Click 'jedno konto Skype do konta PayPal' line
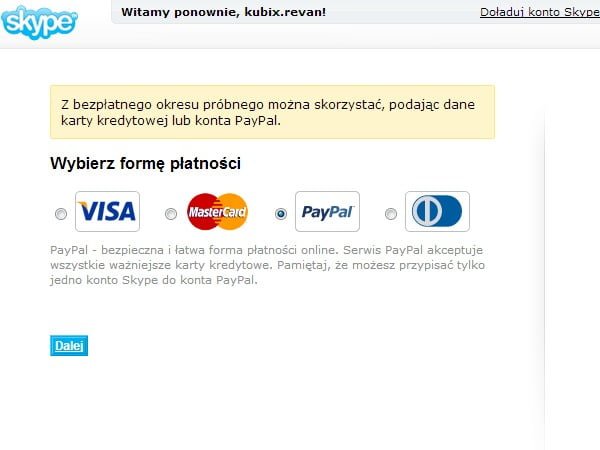 point(154,280)
